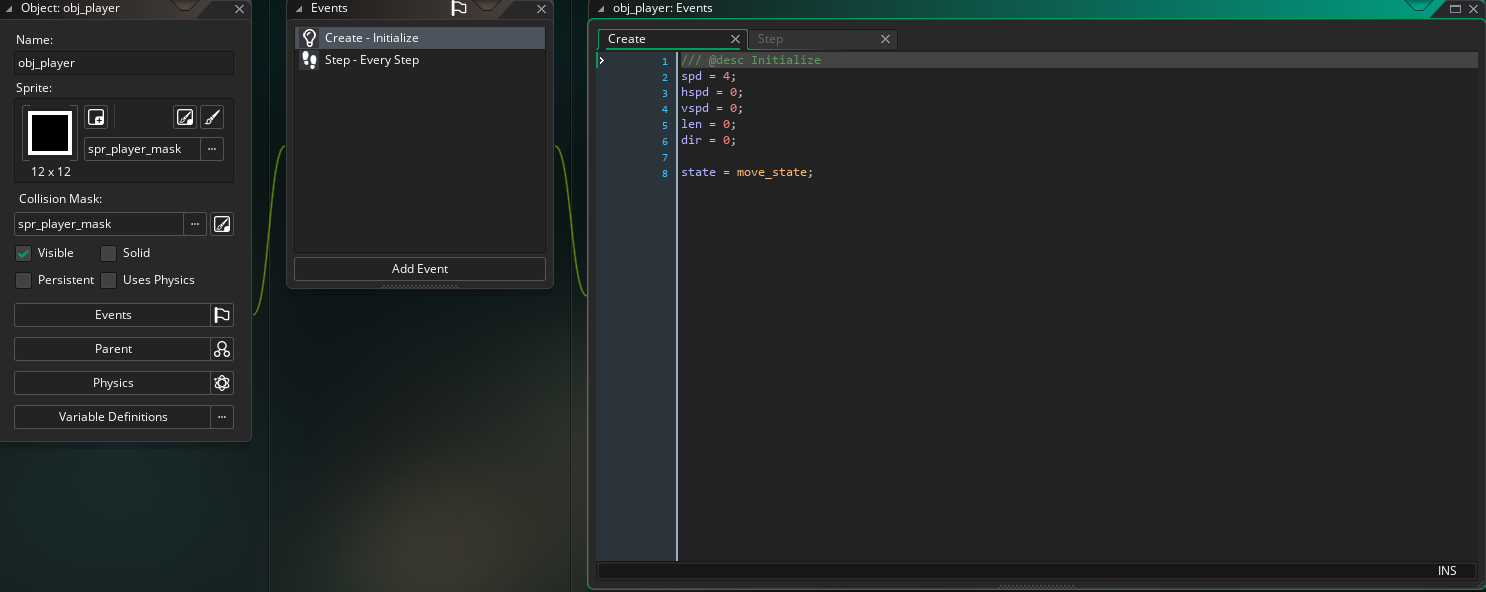The height and width of the screenshot is (592, 1486).
Task: Click line number 8 in the gutter
Action: point(665,173)
